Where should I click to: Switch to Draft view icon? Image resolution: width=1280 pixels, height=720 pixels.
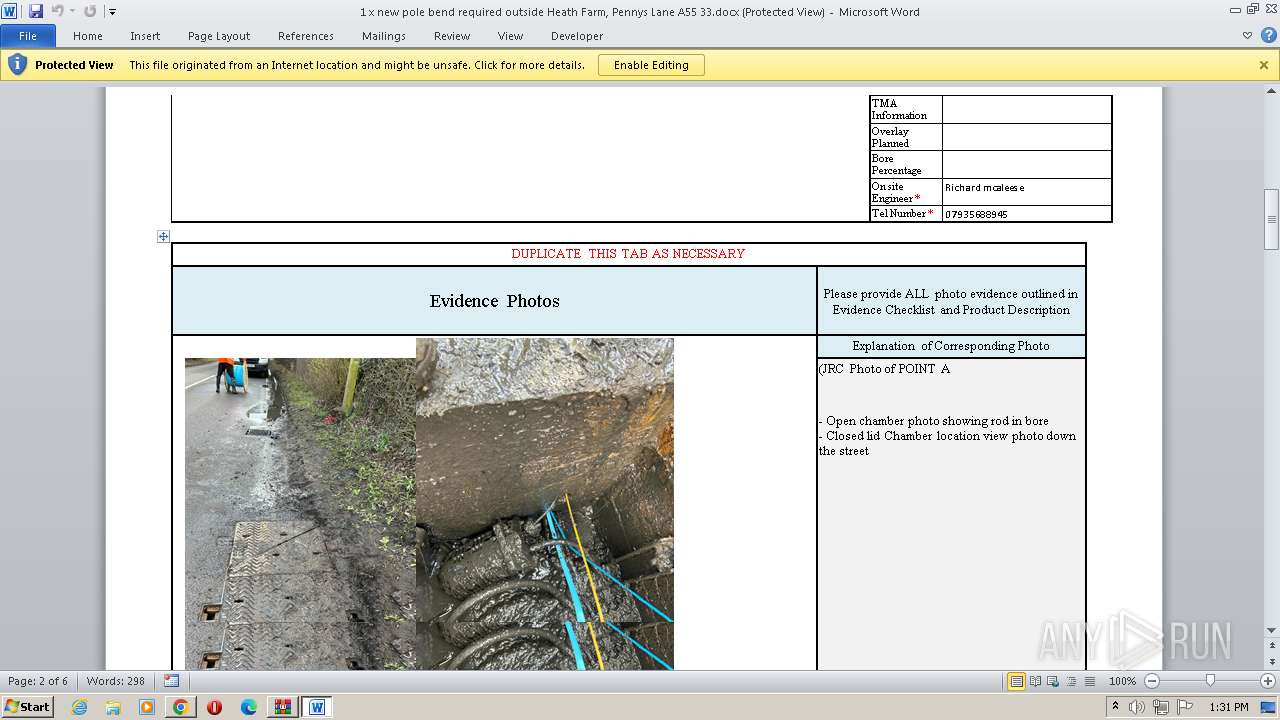(x=1089, y=681)
